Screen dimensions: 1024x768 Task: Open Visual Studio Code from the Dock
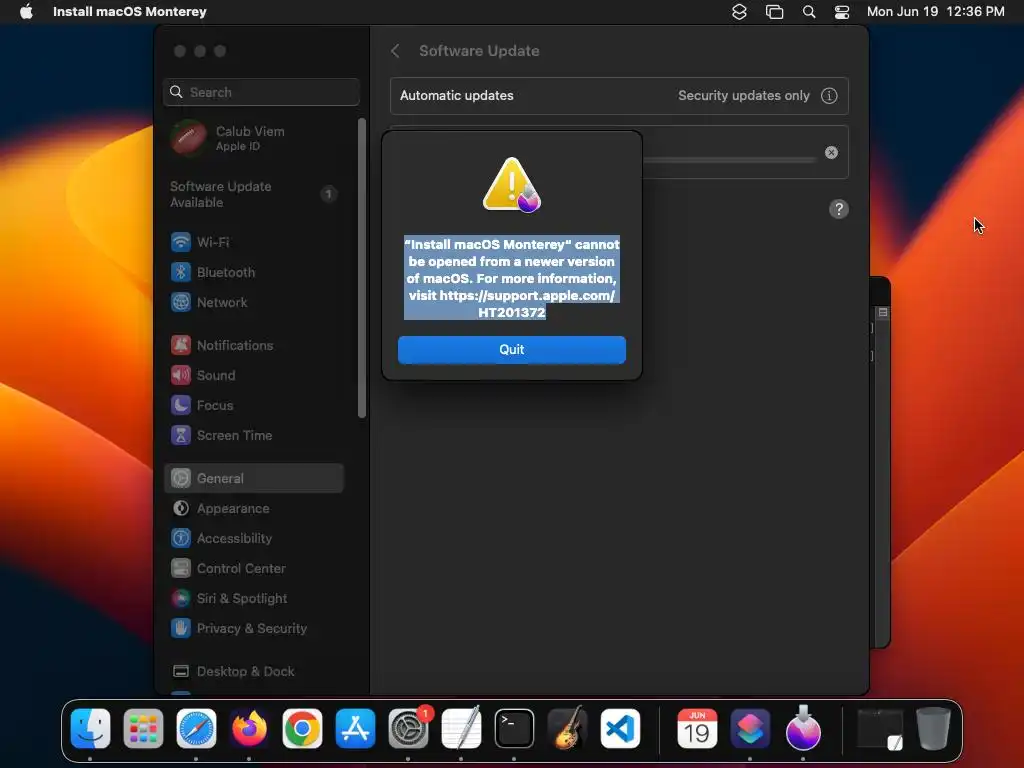(620, 728)
